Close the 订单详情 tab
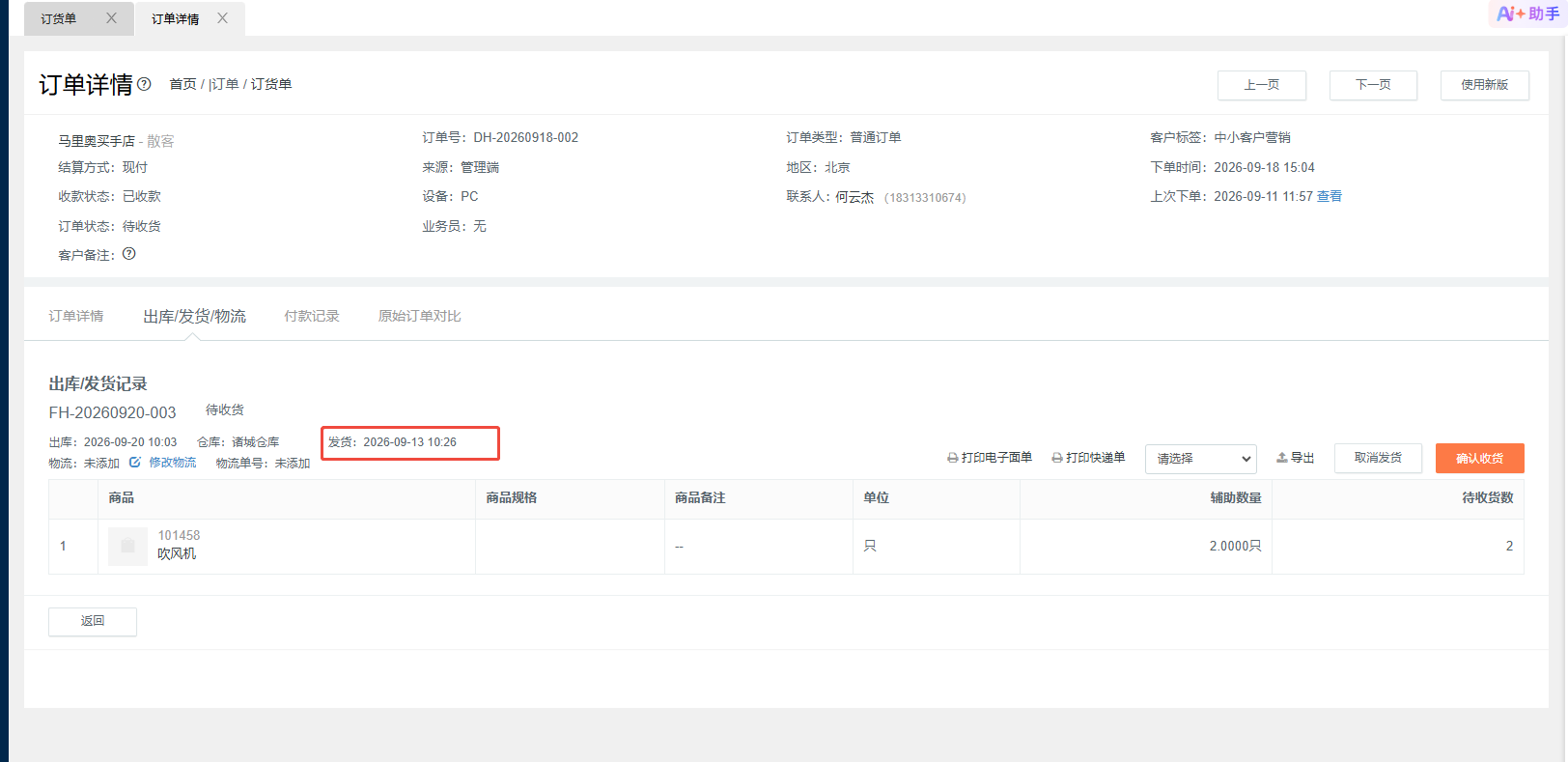Image resolution: width=1568 pixels, height=762 pixels. (222, 18)
